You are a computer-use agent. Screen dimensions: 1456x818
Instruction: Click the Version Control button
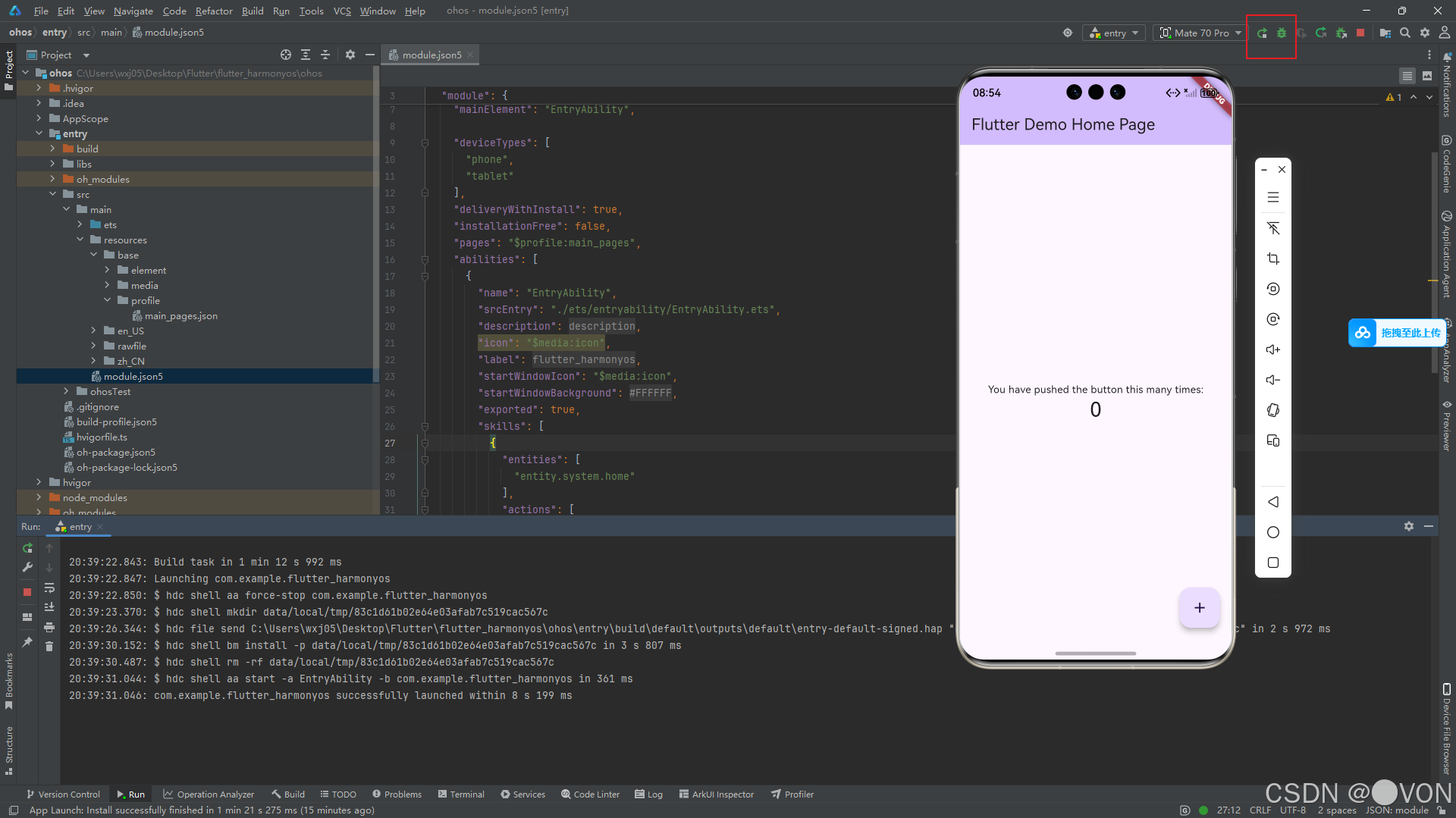pyautogui.click(x=63, y=794)
